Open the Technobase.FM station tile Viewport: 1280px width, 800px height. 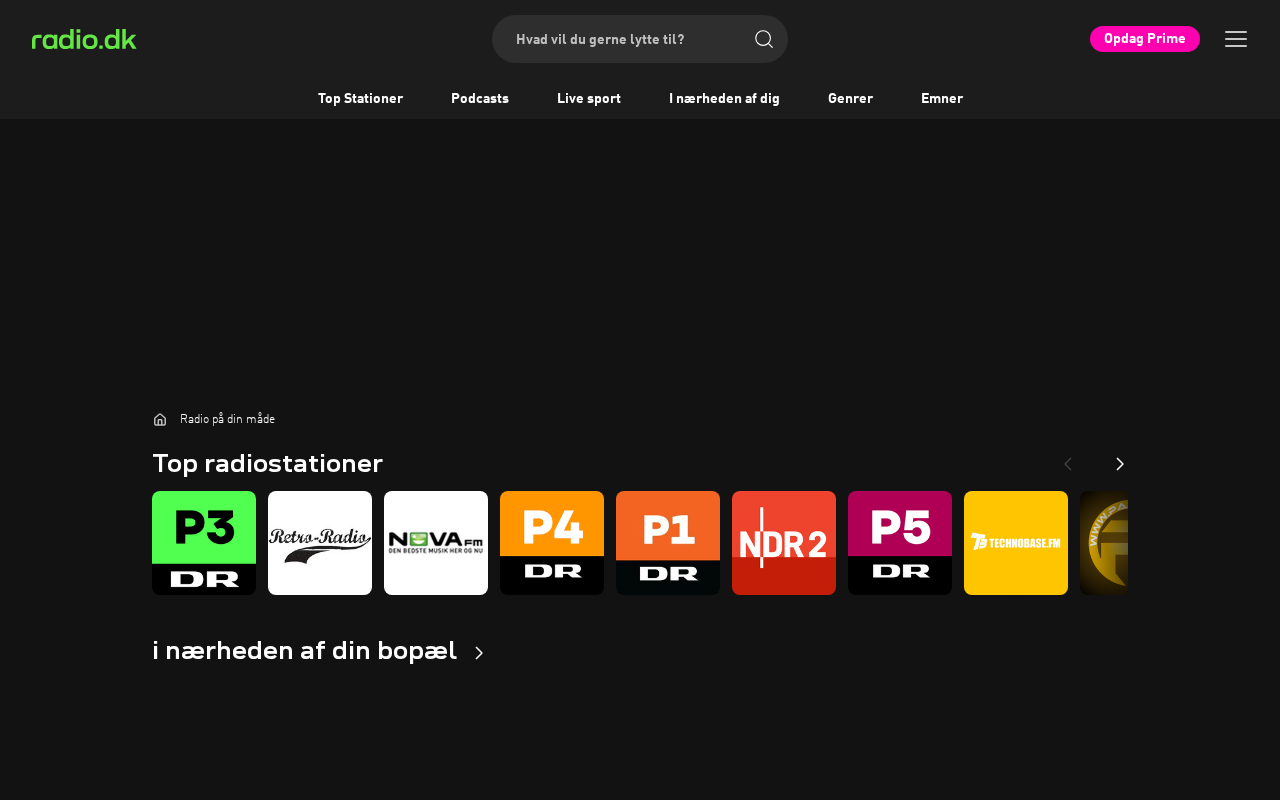tap(1016, 543)
